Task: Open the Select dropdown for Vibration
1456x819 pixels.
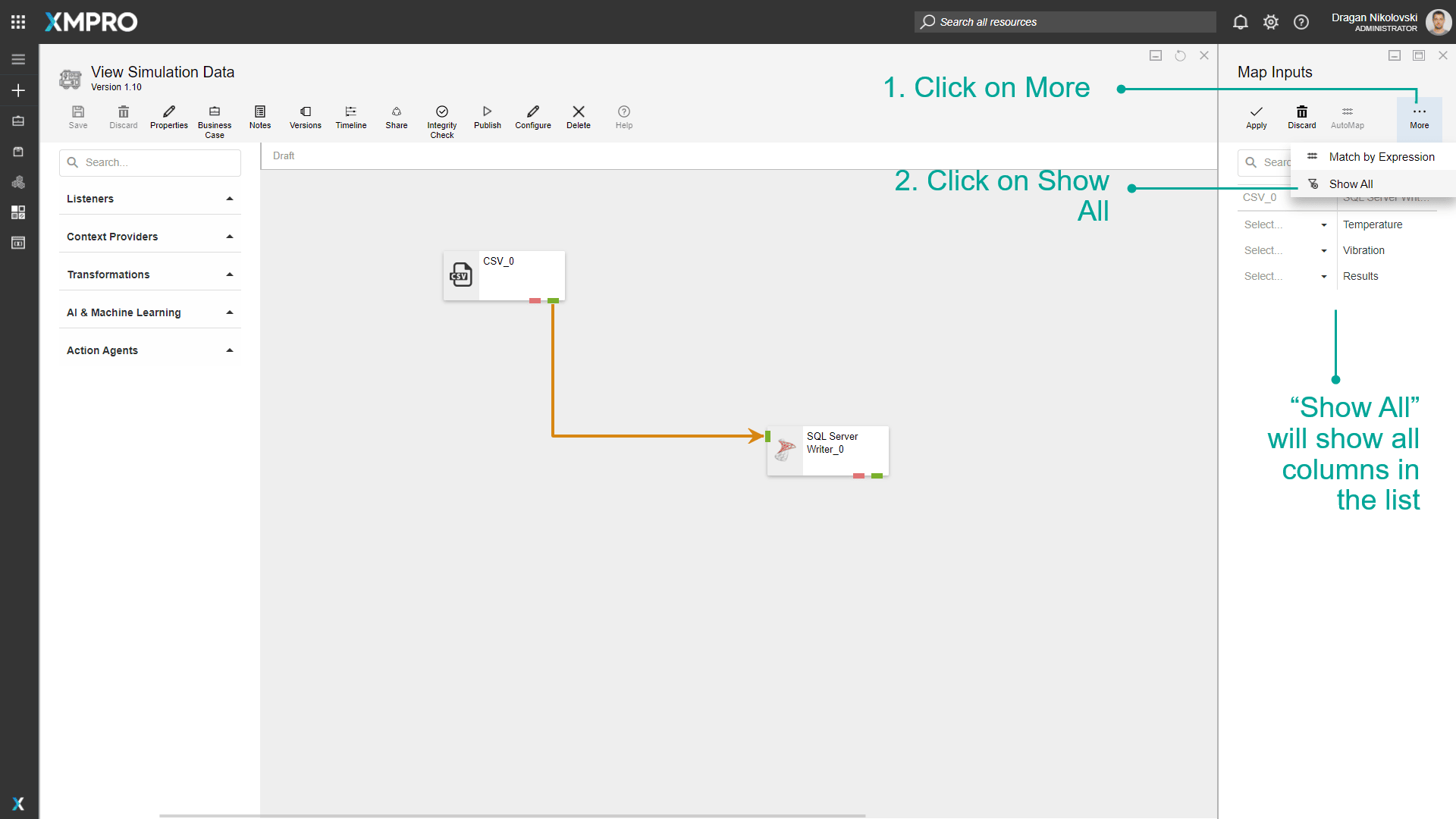Action: click(x=1285, y=250)
